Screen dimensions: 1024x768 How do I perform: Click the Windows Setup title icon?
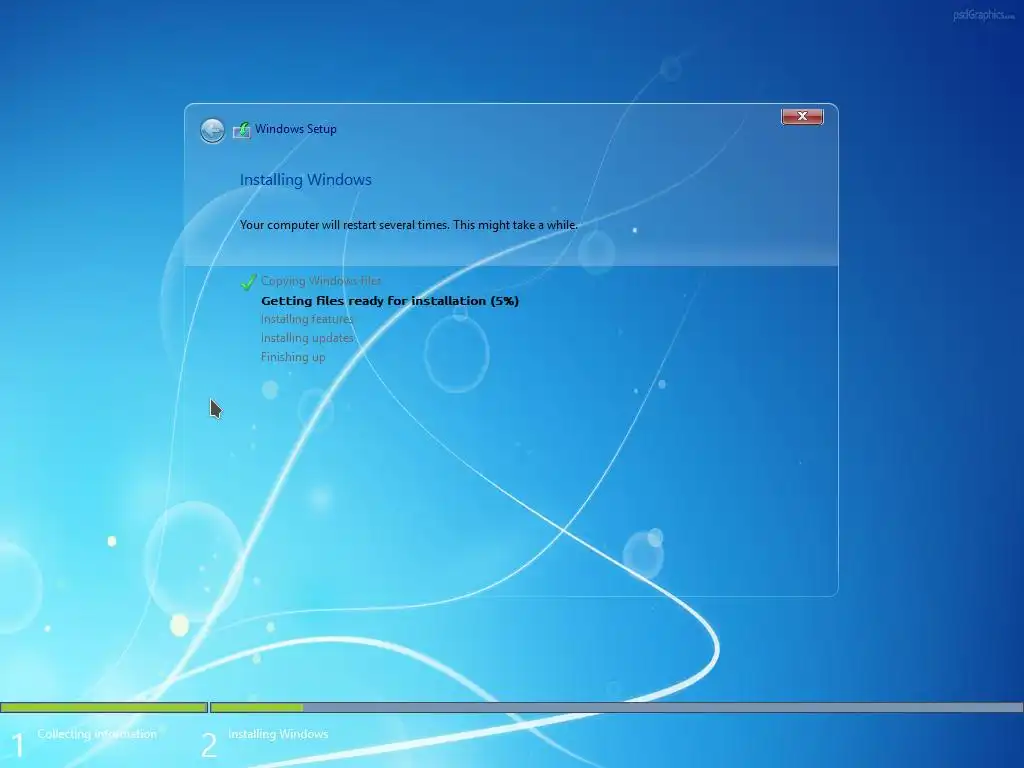pyautogui.click(x=242, y=130)
